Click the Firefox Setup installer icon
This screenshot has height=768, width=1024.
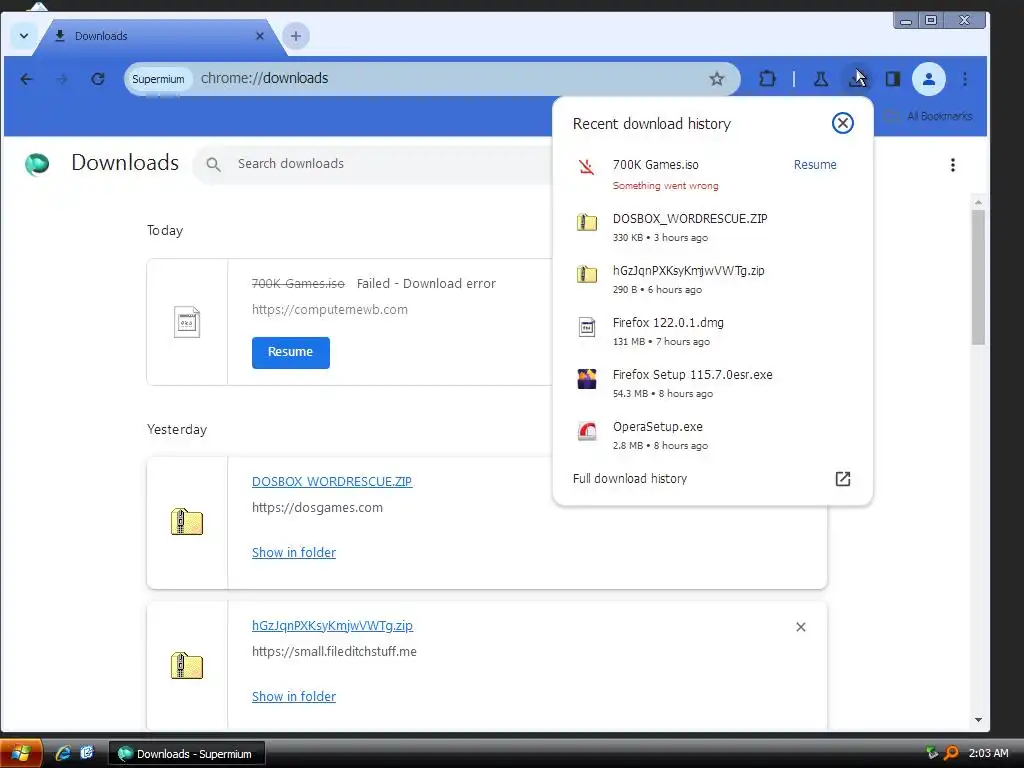pos(586,379)
